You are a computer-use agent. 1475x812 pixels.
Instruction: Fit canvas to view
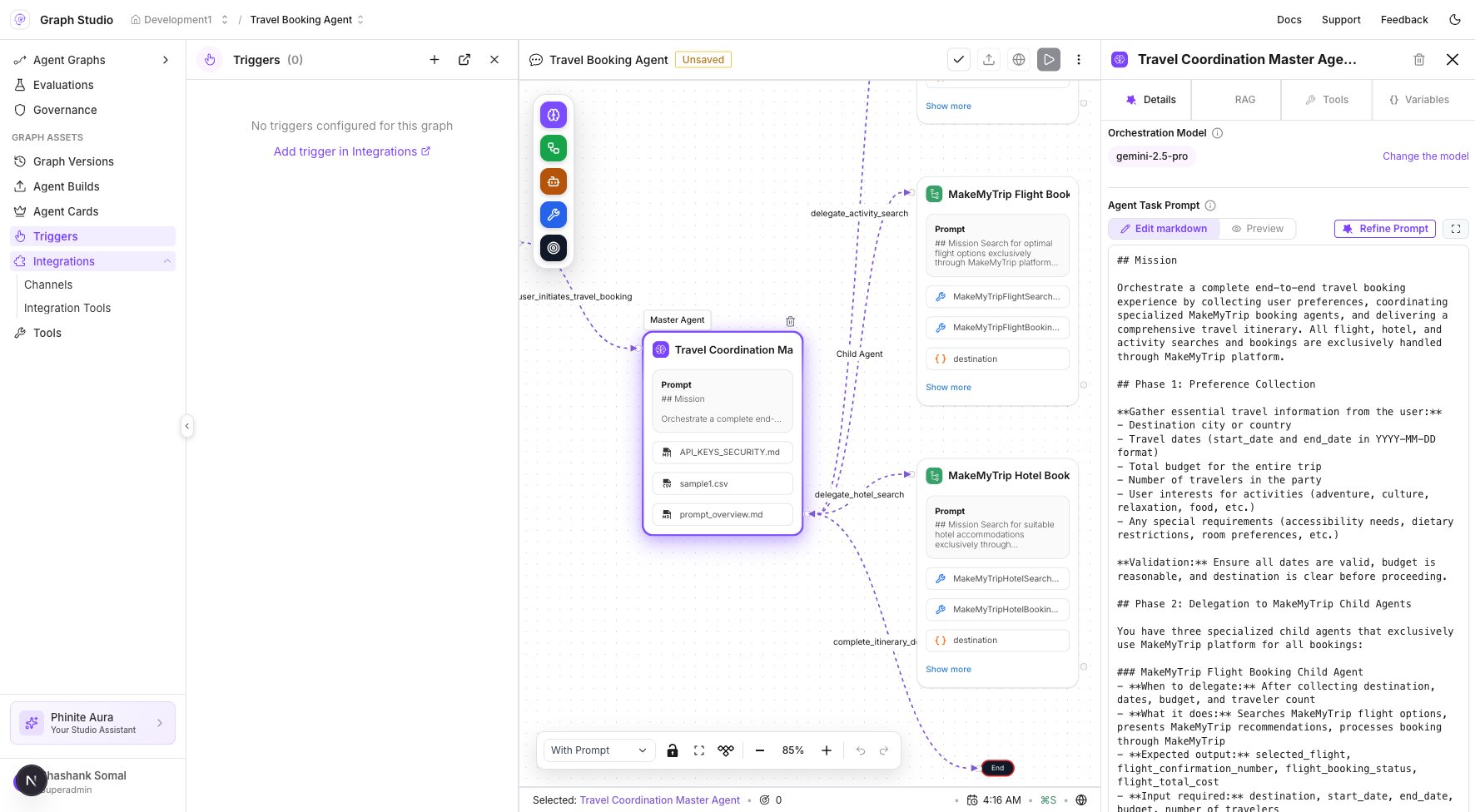pos(699,750)
